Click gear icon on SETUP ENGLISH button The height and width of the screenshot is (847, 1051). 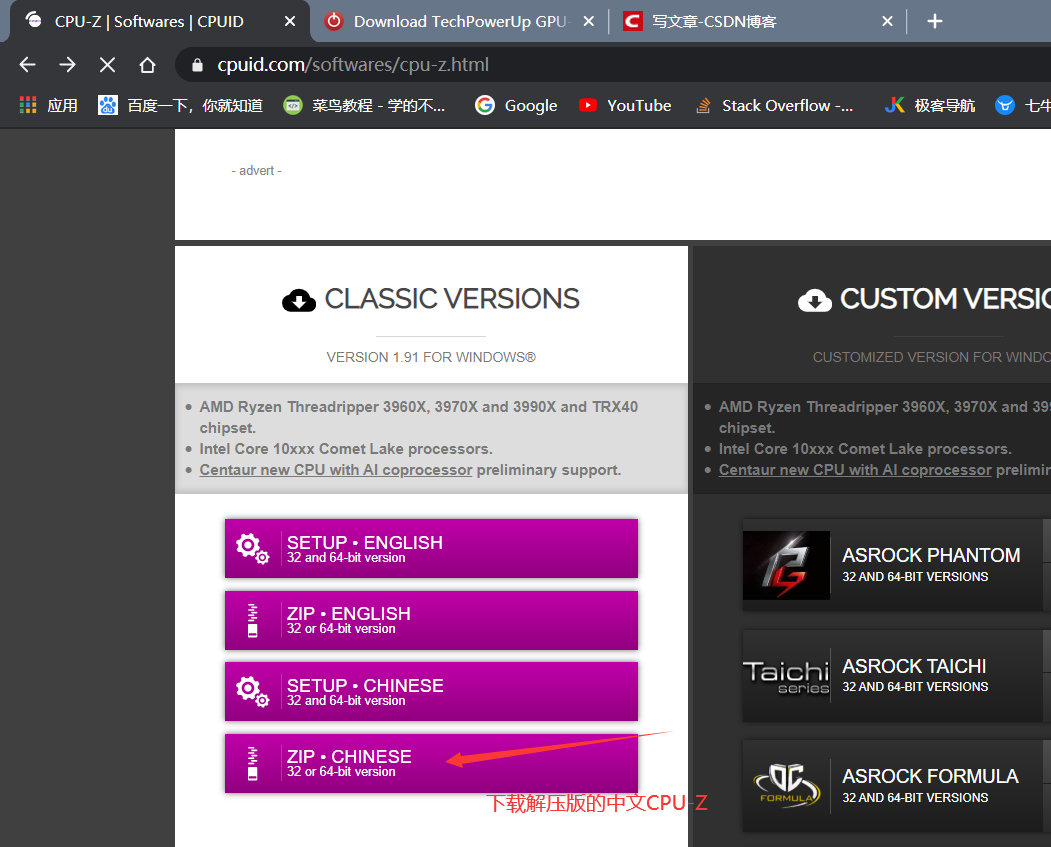tap(252, 548)
